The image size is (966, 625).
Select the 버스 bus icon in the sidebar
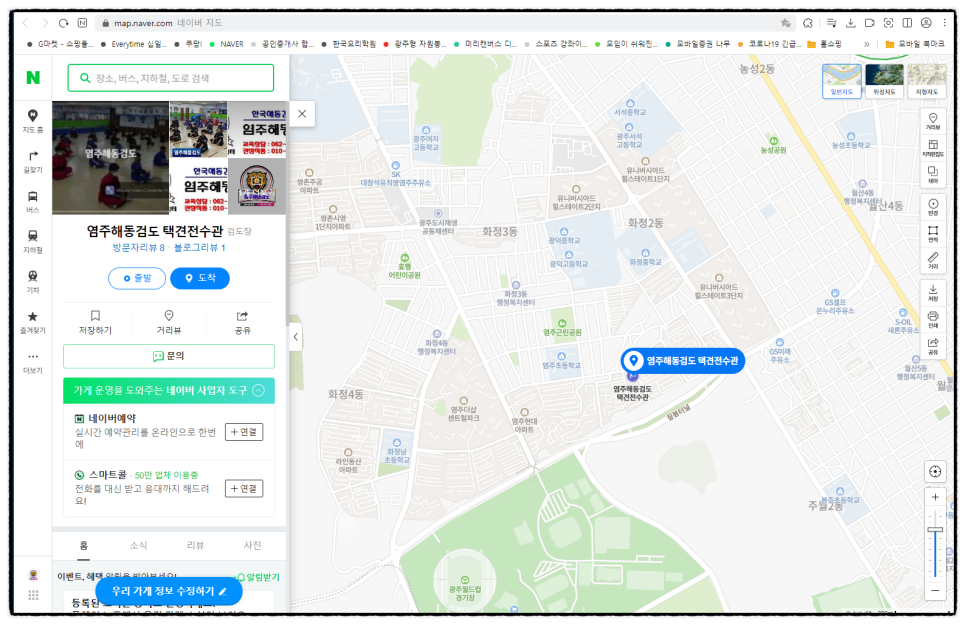pos(33,202)
